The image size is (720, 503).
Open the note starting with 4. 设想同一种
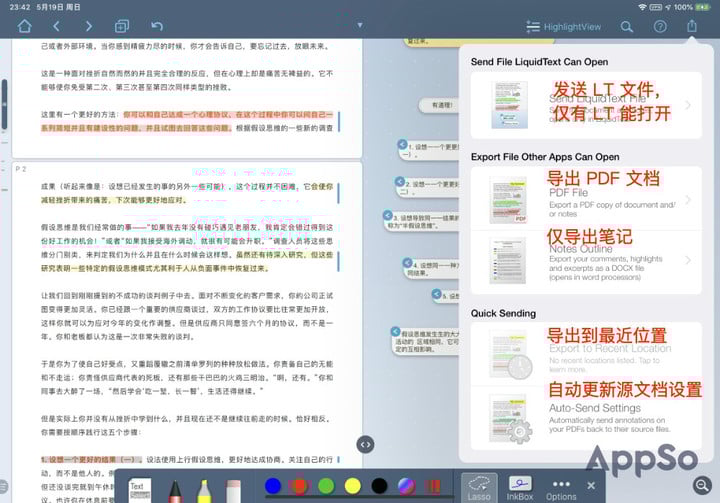(431, 269)
